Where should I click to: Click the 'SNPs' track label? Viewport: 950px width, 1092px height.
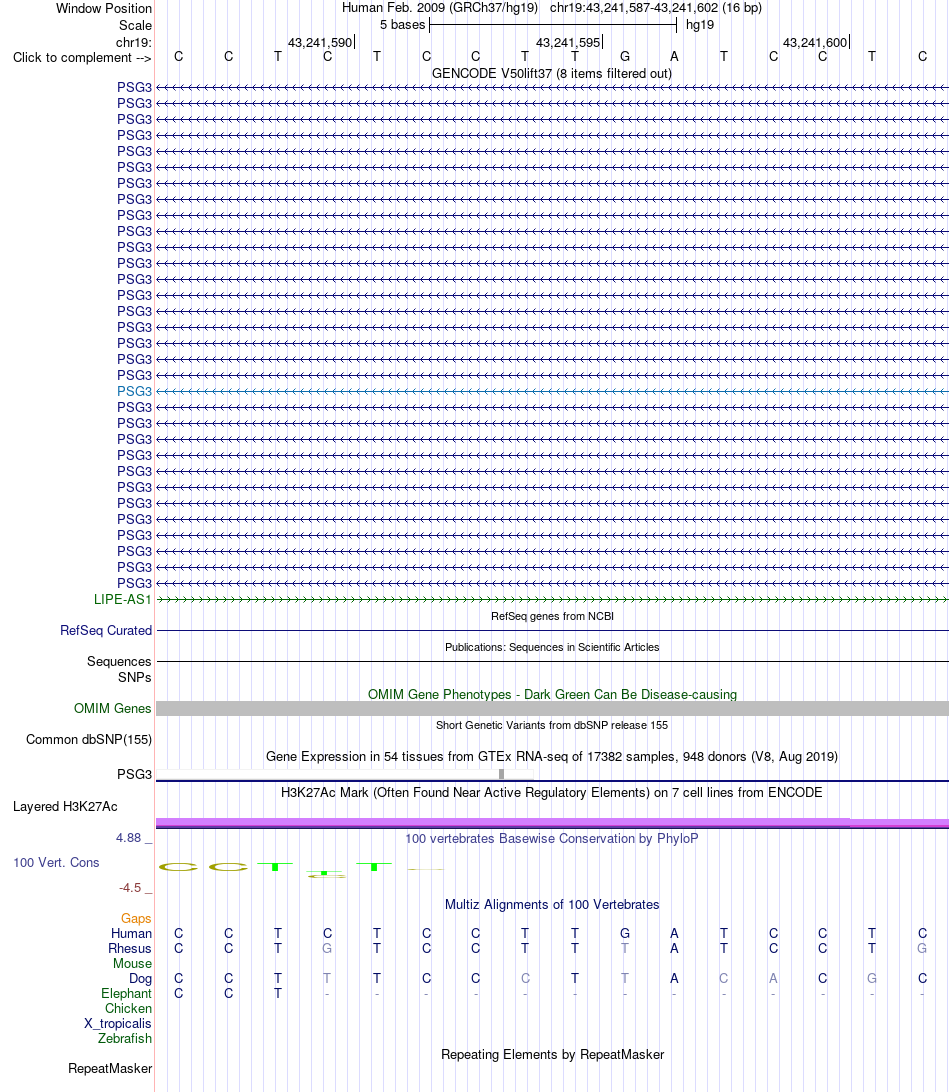pos(134,678)
